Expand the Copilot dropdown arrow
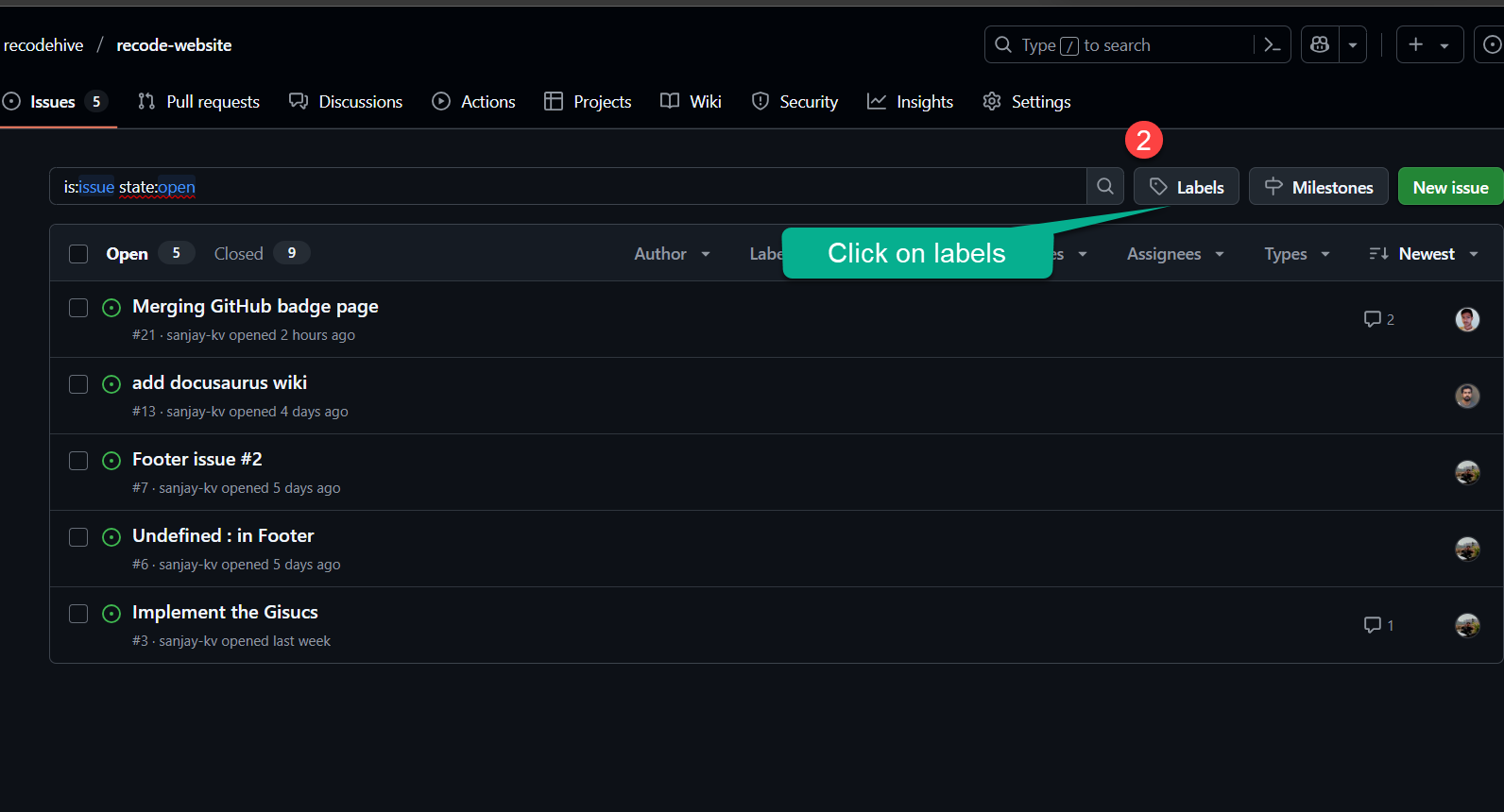Screen dimensions: 1504x812 (1353, 44)
